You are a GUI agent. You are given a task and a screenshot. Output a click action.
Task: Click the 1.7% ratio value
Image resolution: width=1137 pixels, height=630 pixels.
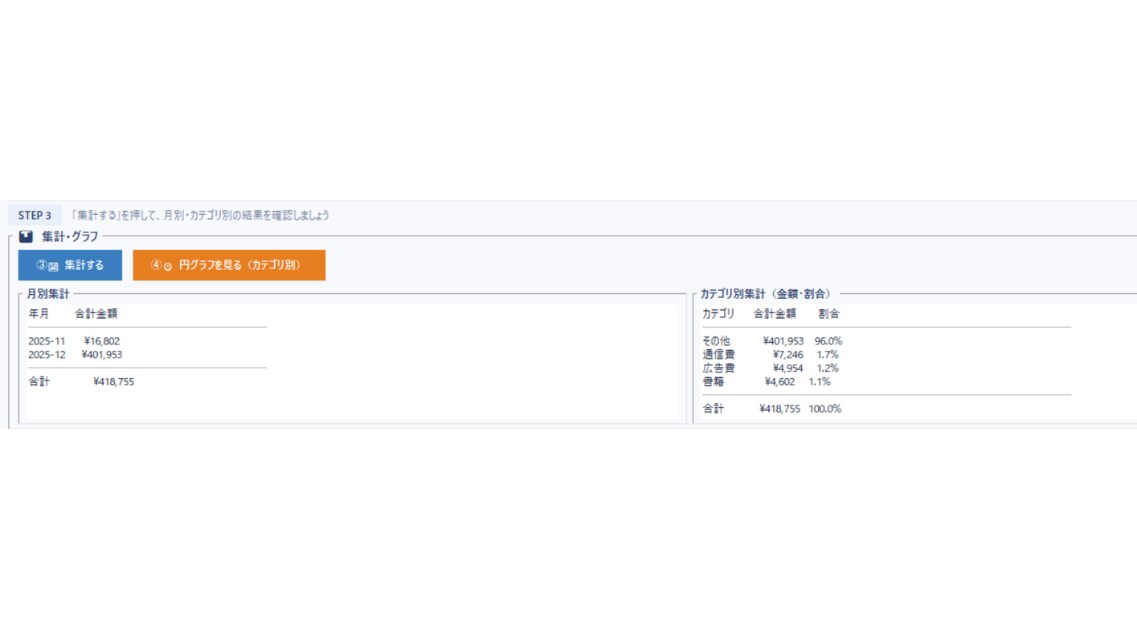827,355
